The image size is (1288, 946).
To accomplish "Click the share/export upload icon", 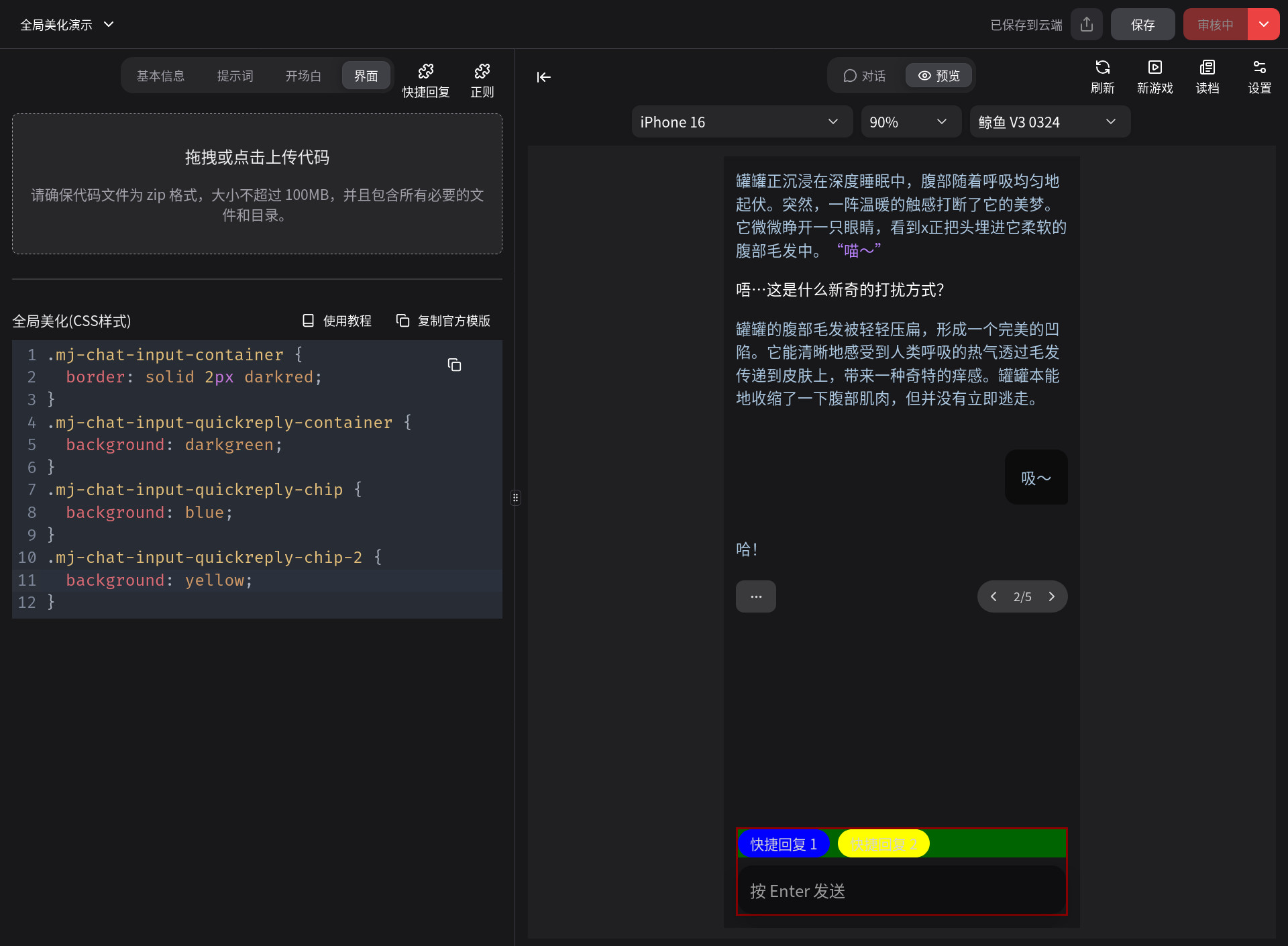I will pyautogui.click(x=1087, y=25).
